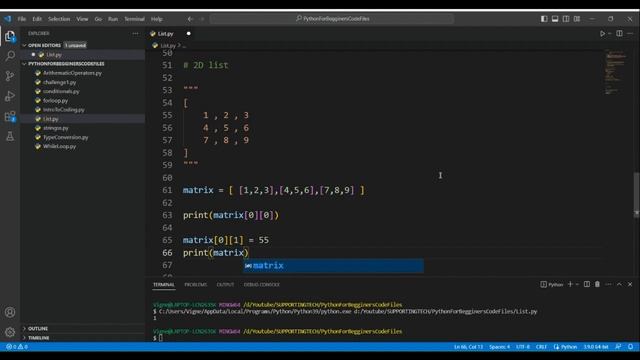This screenshot has height=360, width=640.
Task: Toggle the bottom panel layout button
Action: [x=555, y=19]
